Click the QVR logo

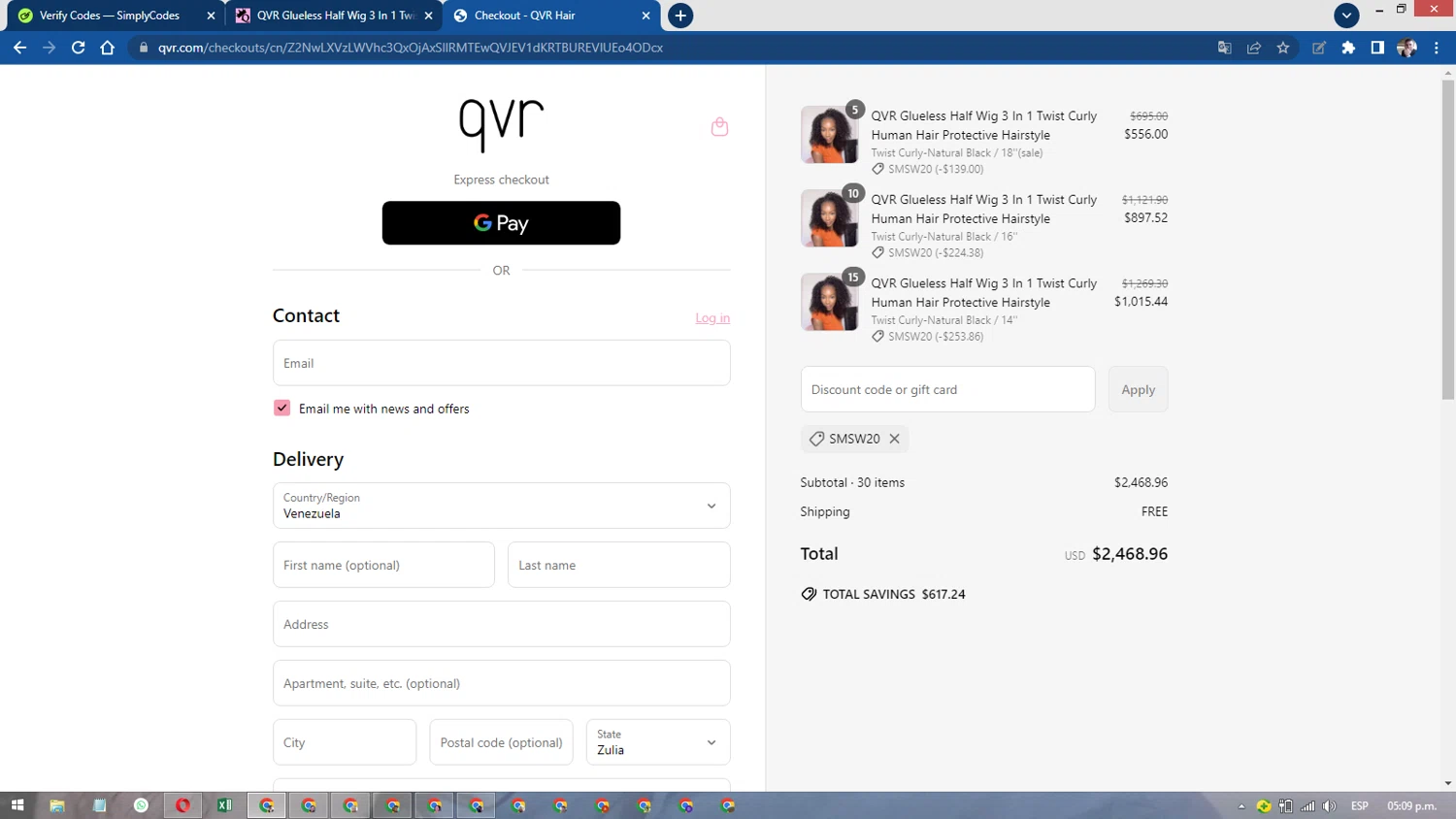pos(501,125)
